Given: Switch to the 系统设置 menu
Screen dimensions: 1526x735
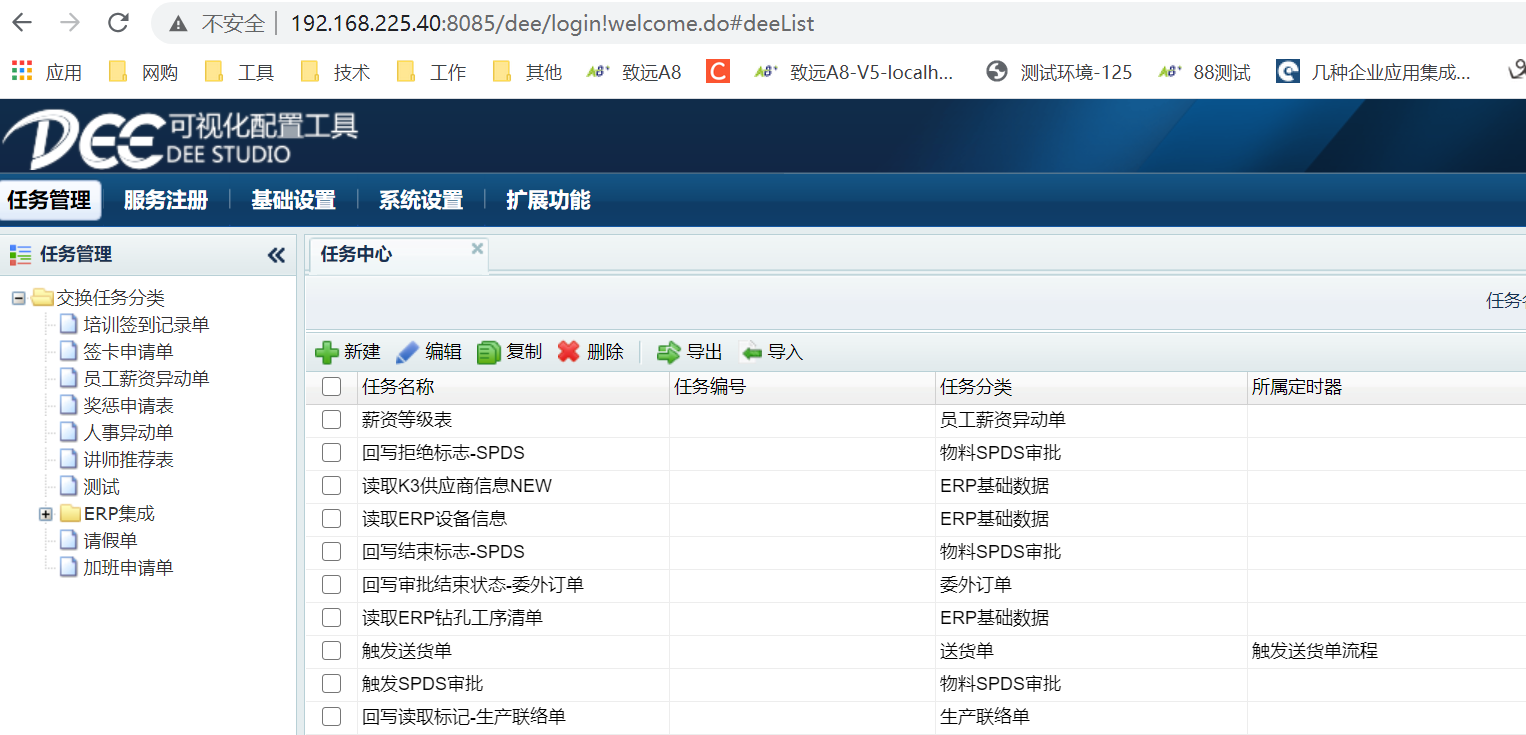Looking at the screenshot, I should pyautogui.click(x=420, y=200).
